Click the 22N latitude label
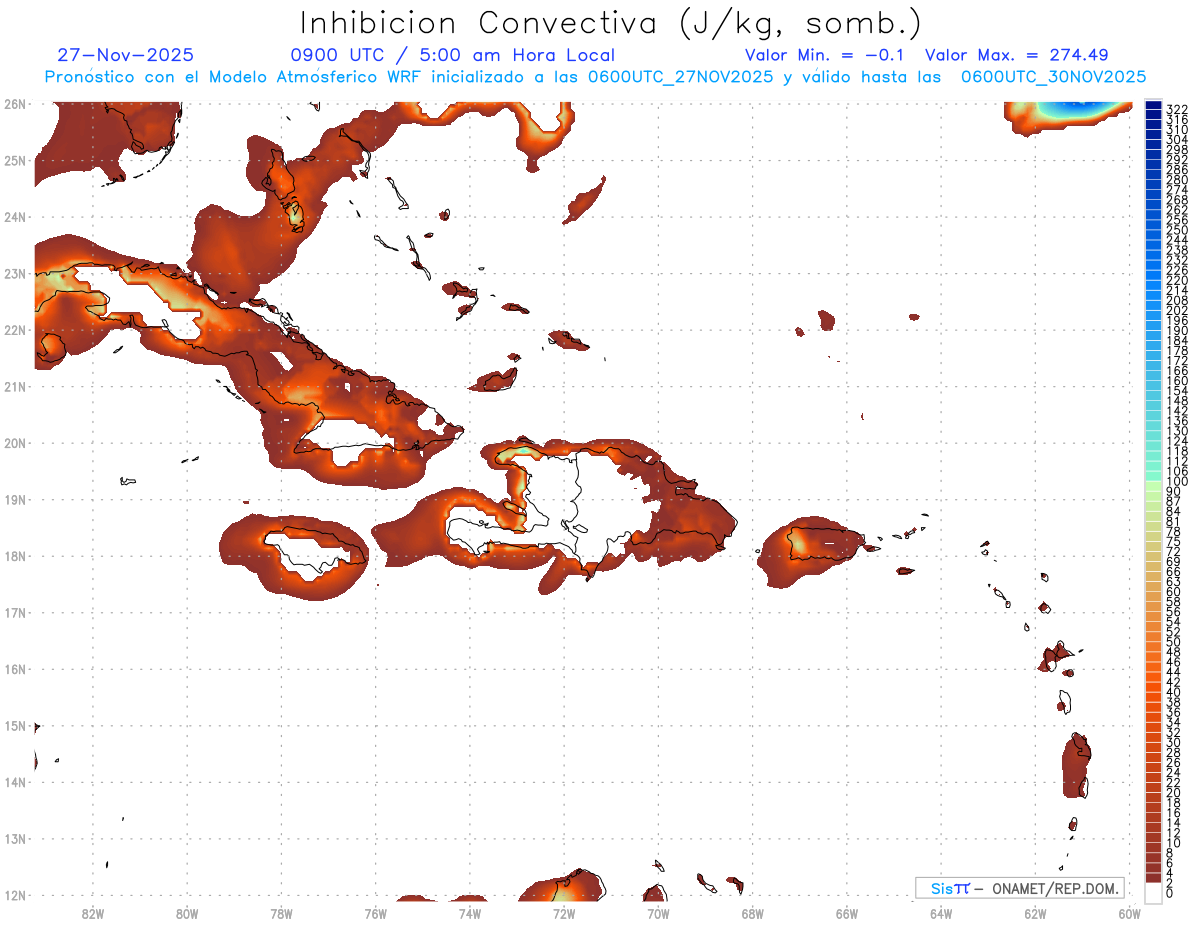The width and height of the screenshot is (1200, 927). 14,330
